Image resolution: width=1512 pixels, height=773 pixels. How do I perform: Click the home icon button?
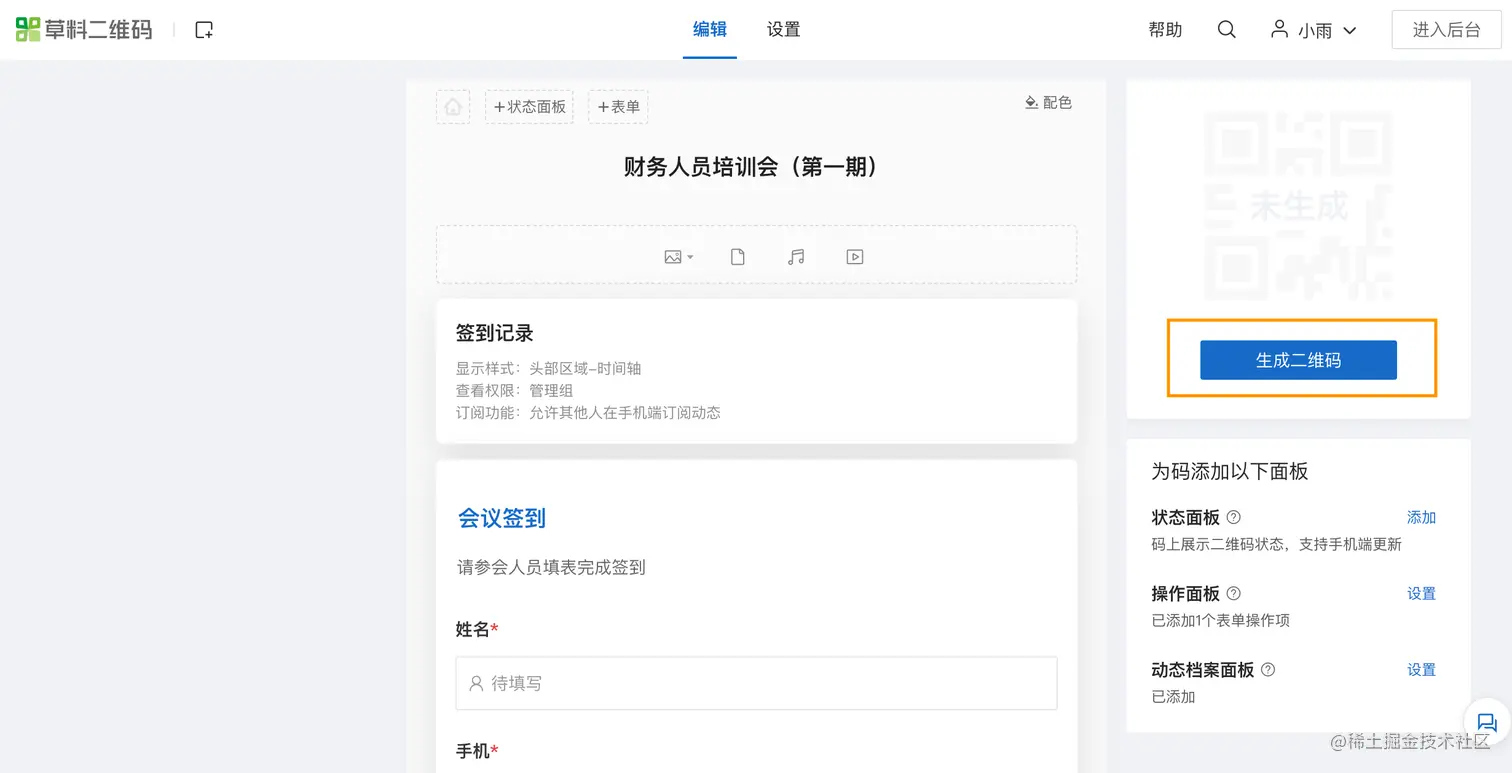click(x=453, y=106)
